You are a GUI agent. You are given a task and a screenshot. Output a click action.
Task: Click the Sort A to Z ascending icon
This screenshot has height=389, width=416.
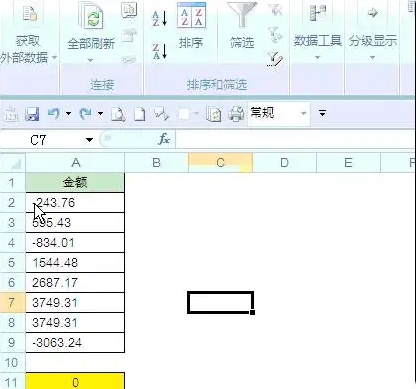click(160, 18)
